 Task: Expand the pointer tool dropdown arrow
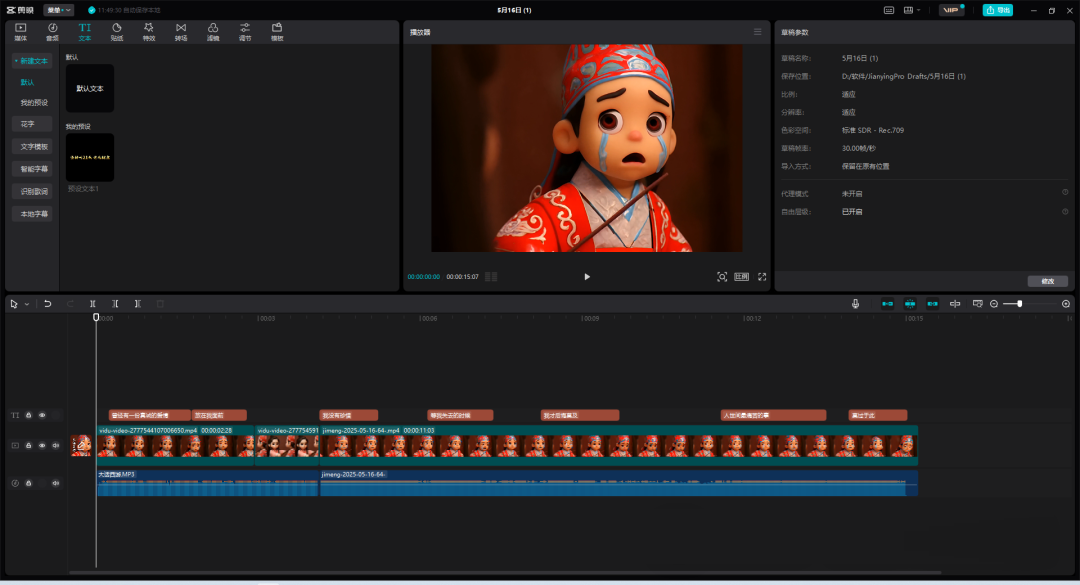pyautogui.click(x=27, y=304)
